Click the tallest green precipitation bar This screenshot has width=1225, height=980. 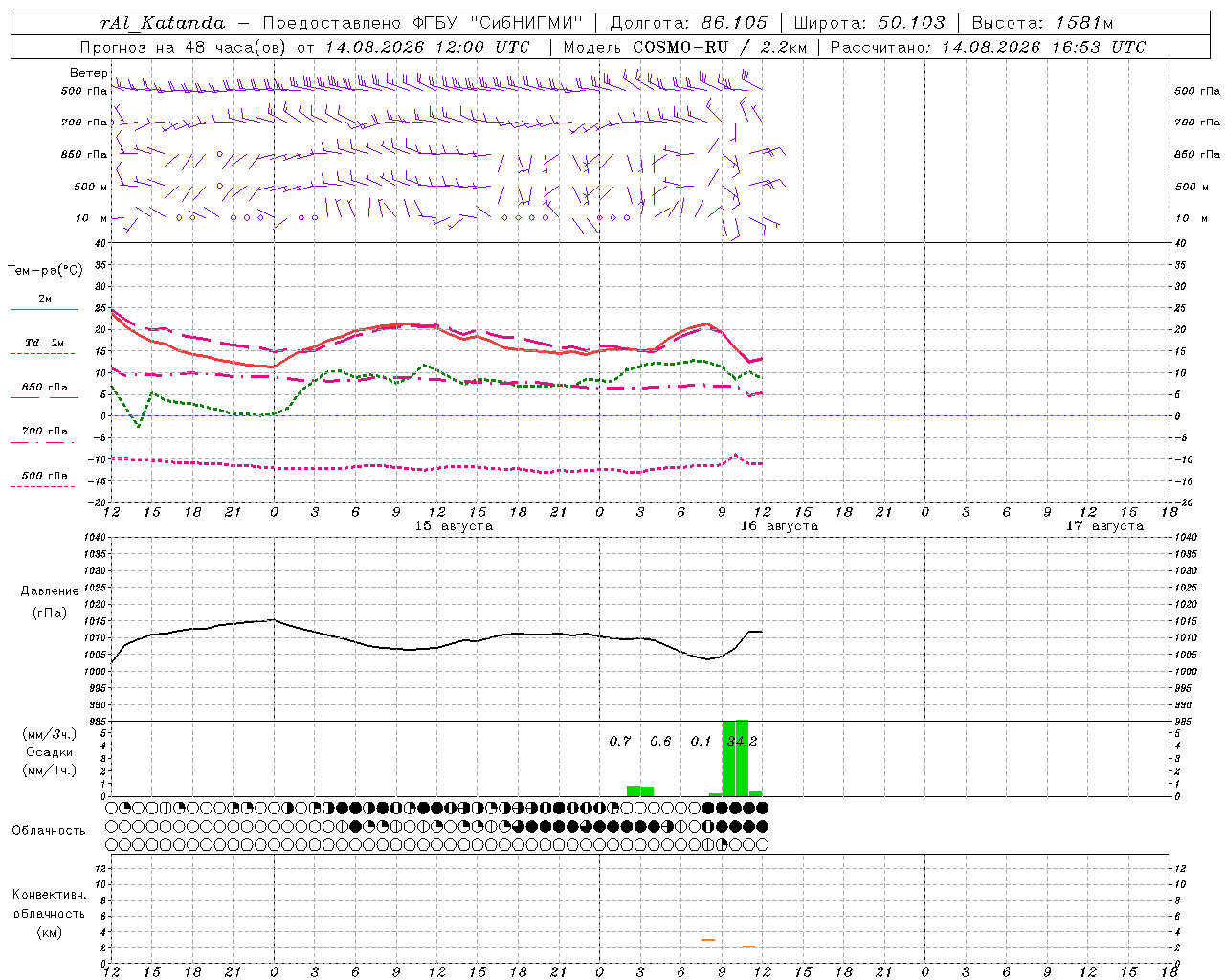[742, 758]
